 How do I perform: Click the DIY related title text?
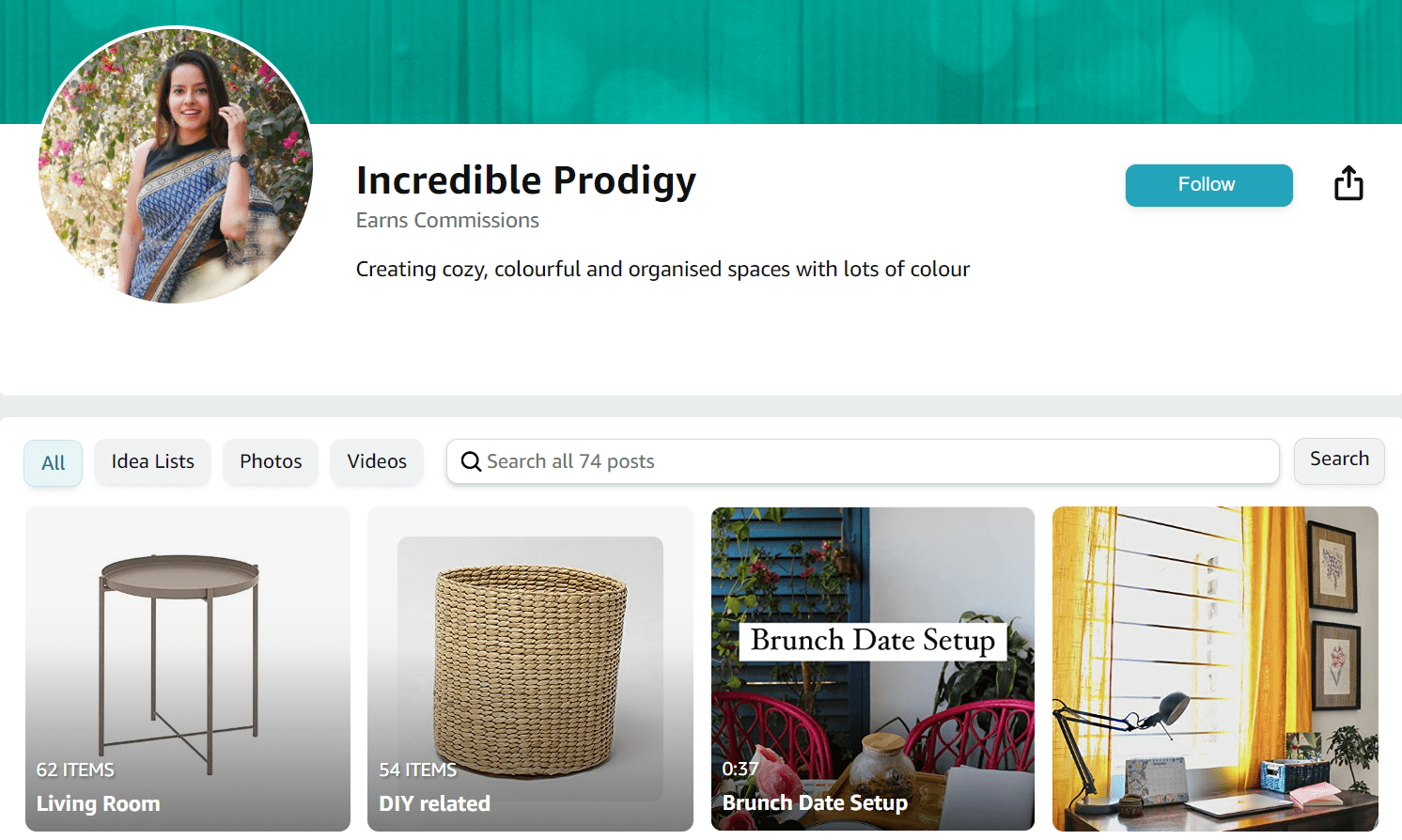point(434,803)
